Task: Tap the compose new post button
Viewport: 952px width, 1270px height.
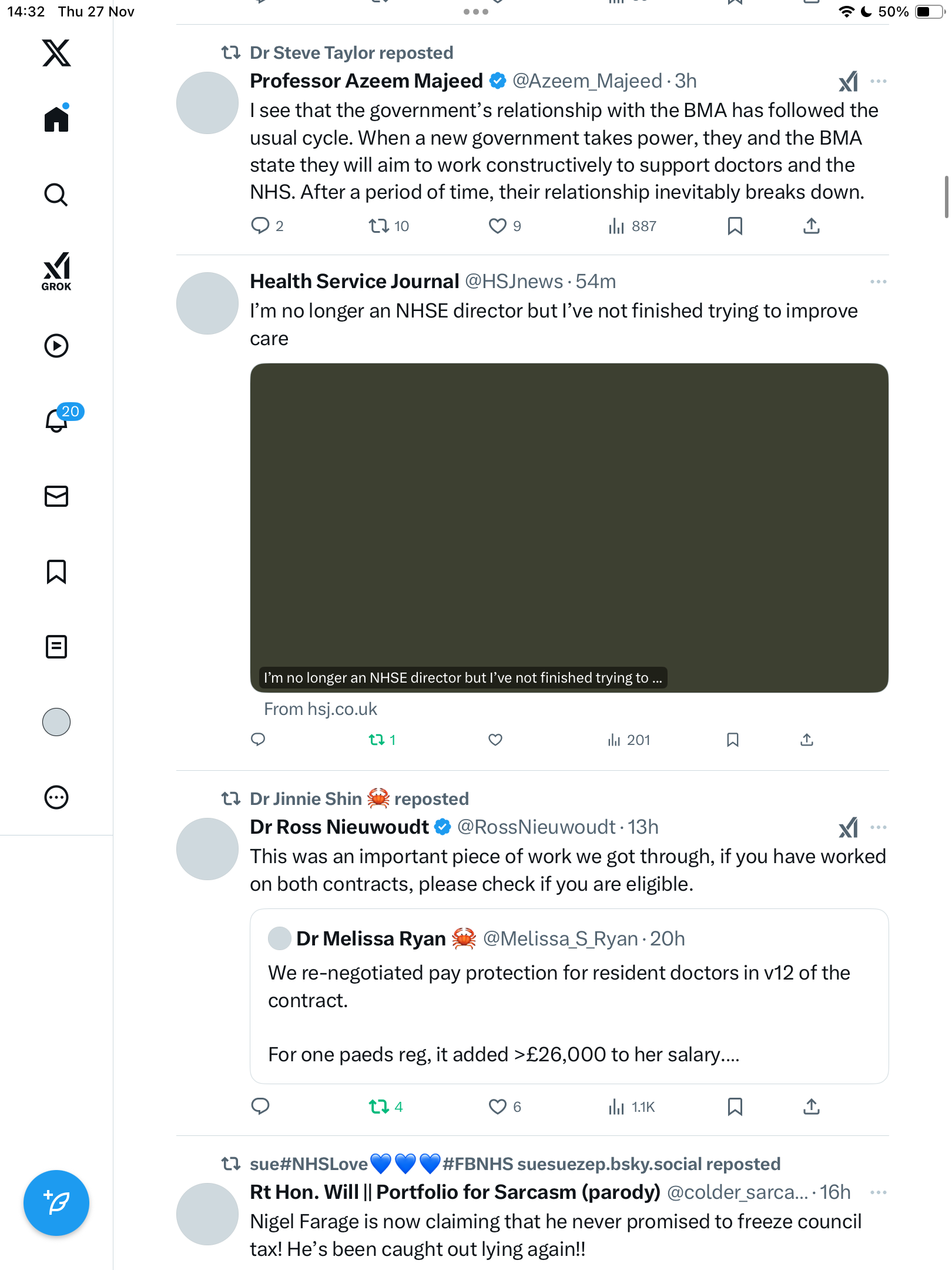Action: (56, 1203)
